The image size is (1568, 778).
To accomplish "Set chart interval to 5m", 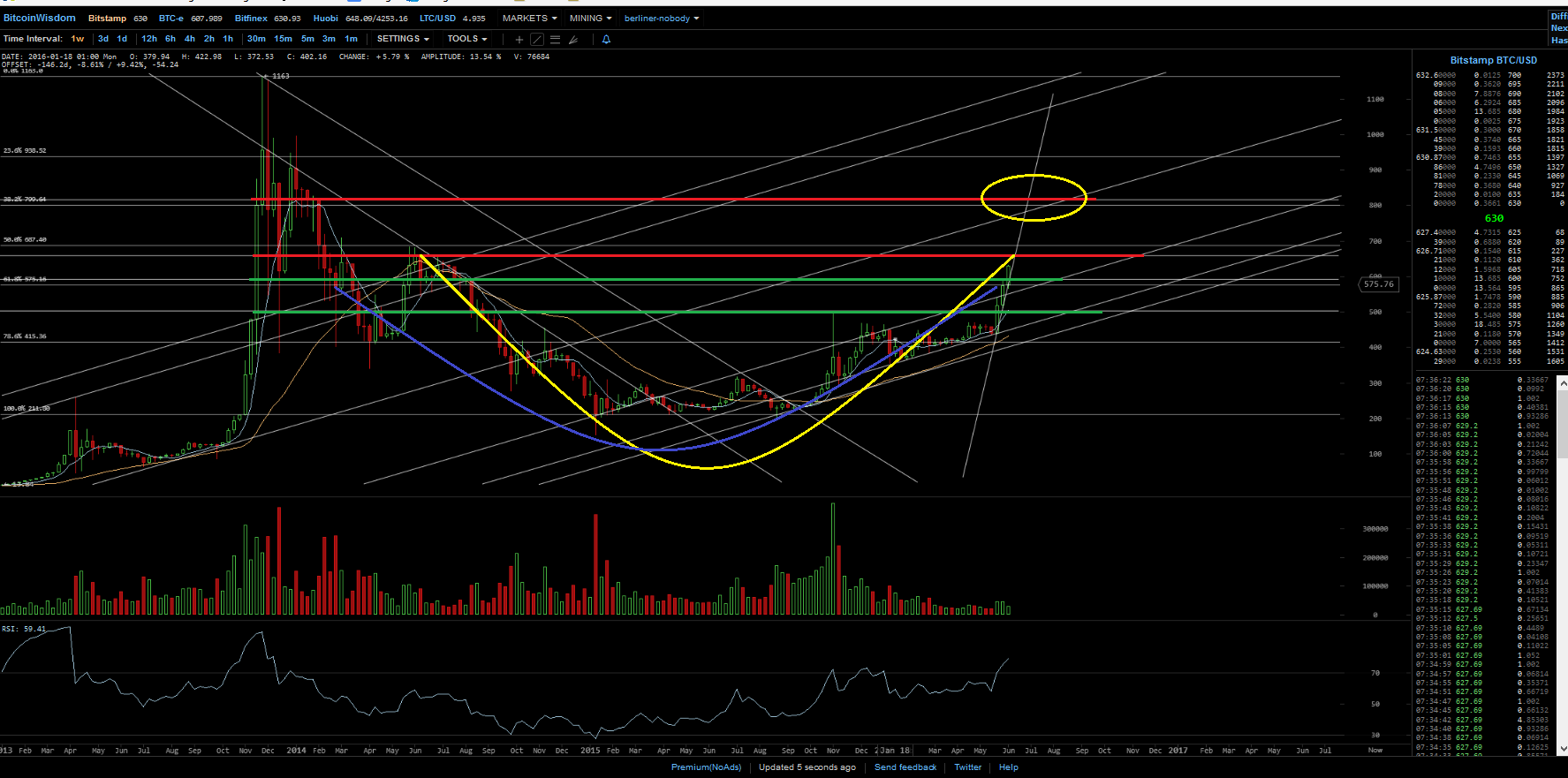I will tap(307, 39).
